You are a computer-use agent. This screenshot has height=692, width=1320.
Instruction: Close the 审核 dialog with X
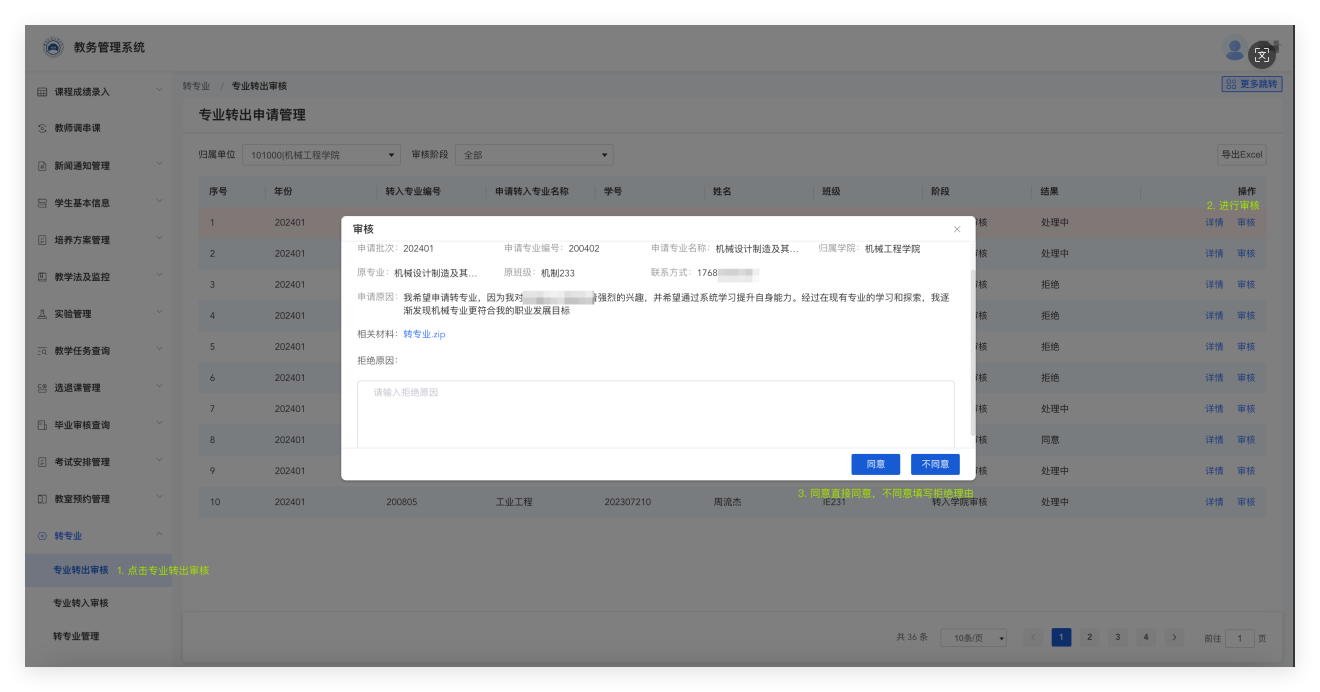coord(956,229)
